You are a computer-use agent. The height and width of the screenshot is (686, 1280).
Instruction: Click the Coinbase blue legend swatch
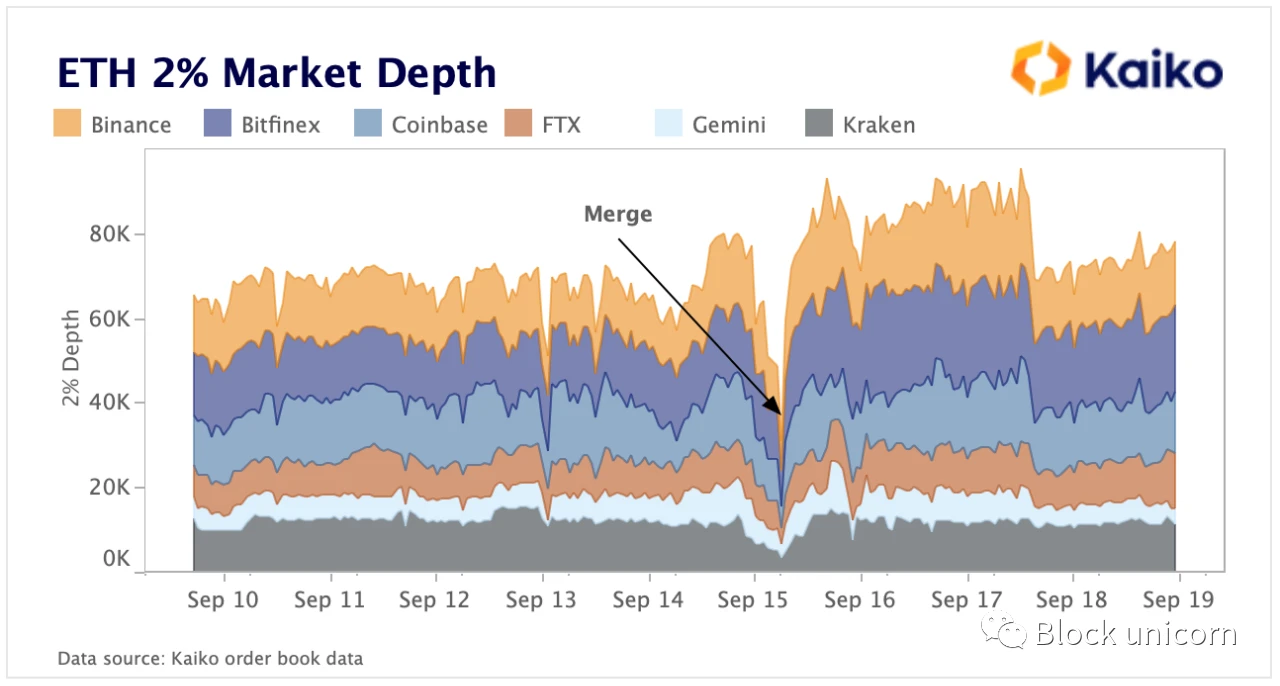tap(368, 124)
